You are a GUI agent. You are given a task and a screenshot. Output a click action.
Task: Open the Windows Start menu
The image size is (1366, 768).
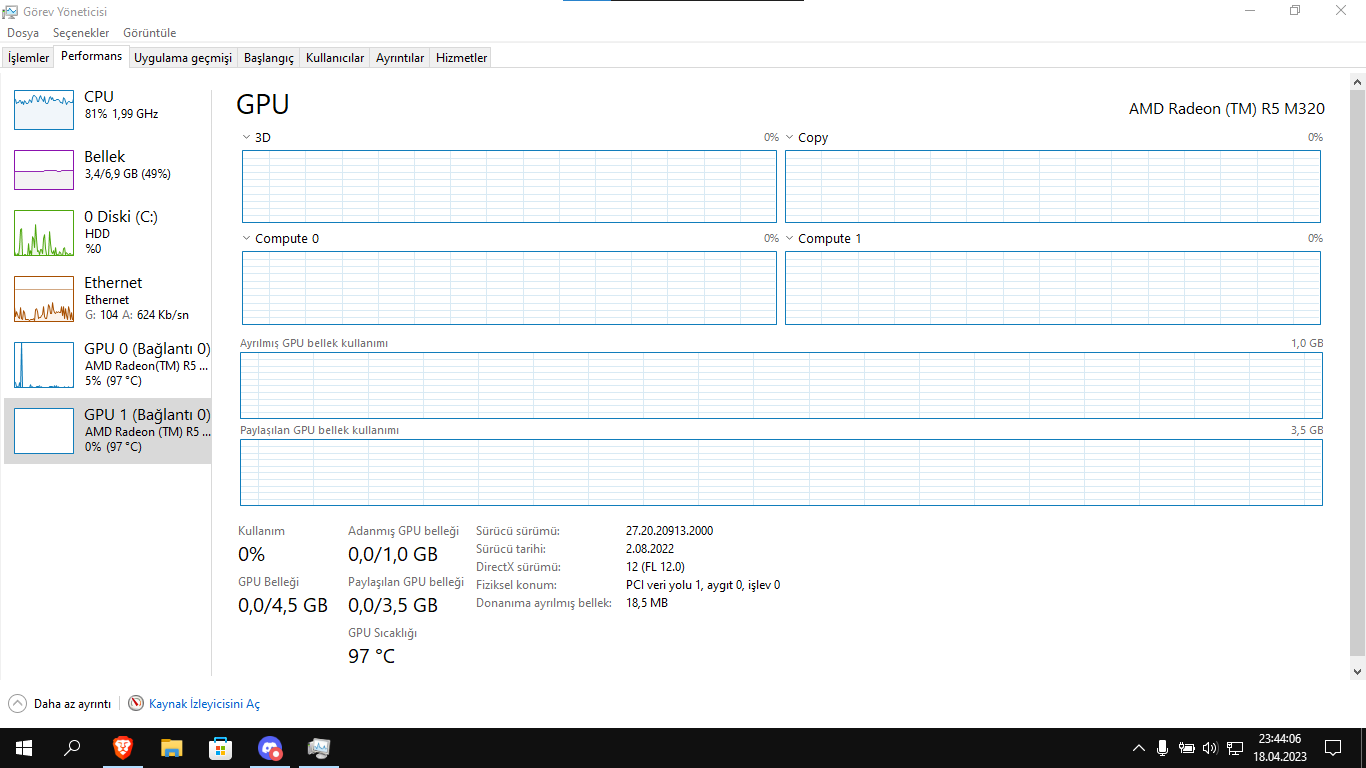24,748
